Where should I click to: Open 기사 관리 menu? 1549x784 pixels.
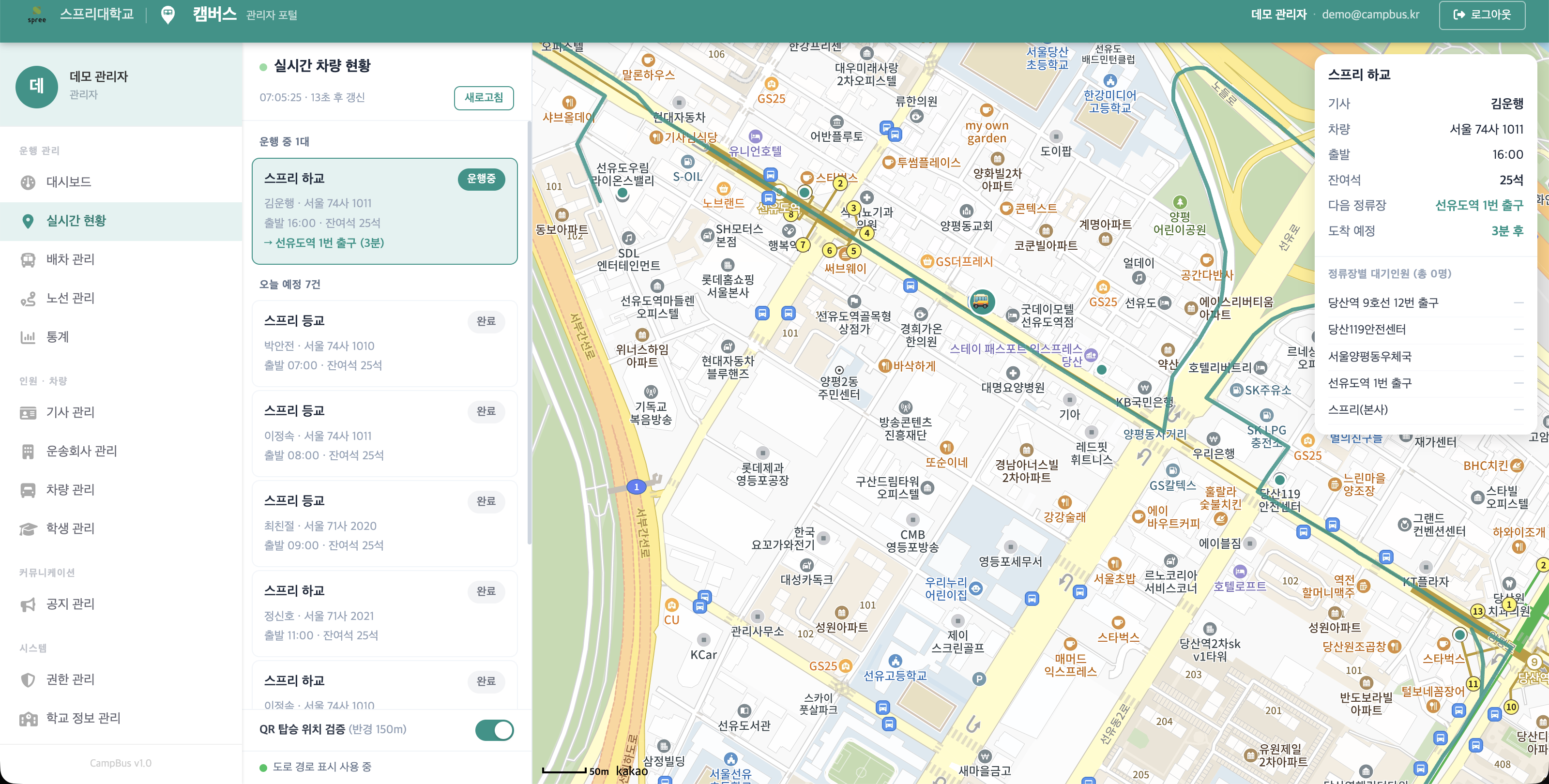tap(121, 412)
